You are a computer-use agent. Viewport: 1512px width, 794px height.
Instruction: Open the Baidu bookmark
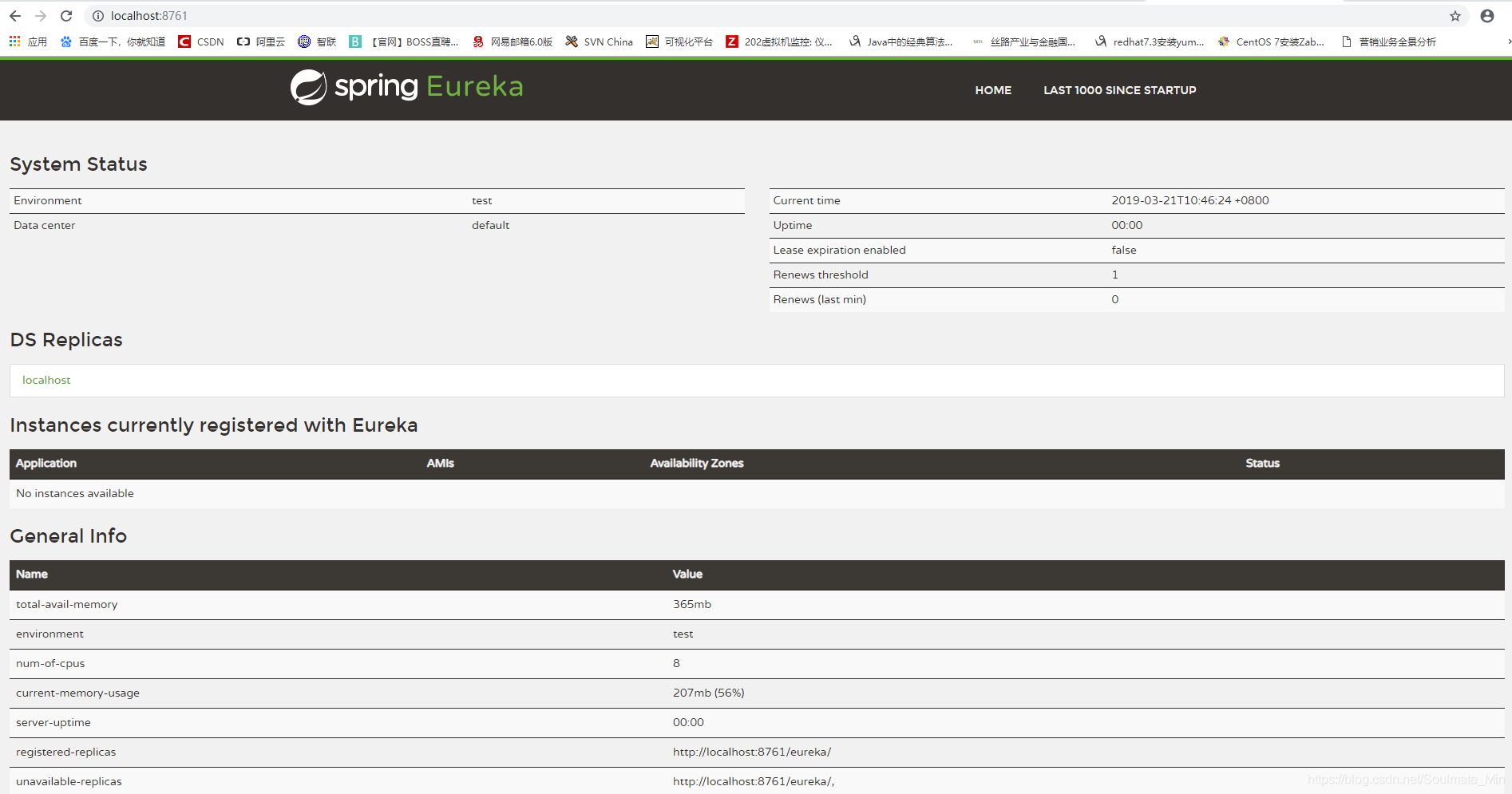coord(113,41)
